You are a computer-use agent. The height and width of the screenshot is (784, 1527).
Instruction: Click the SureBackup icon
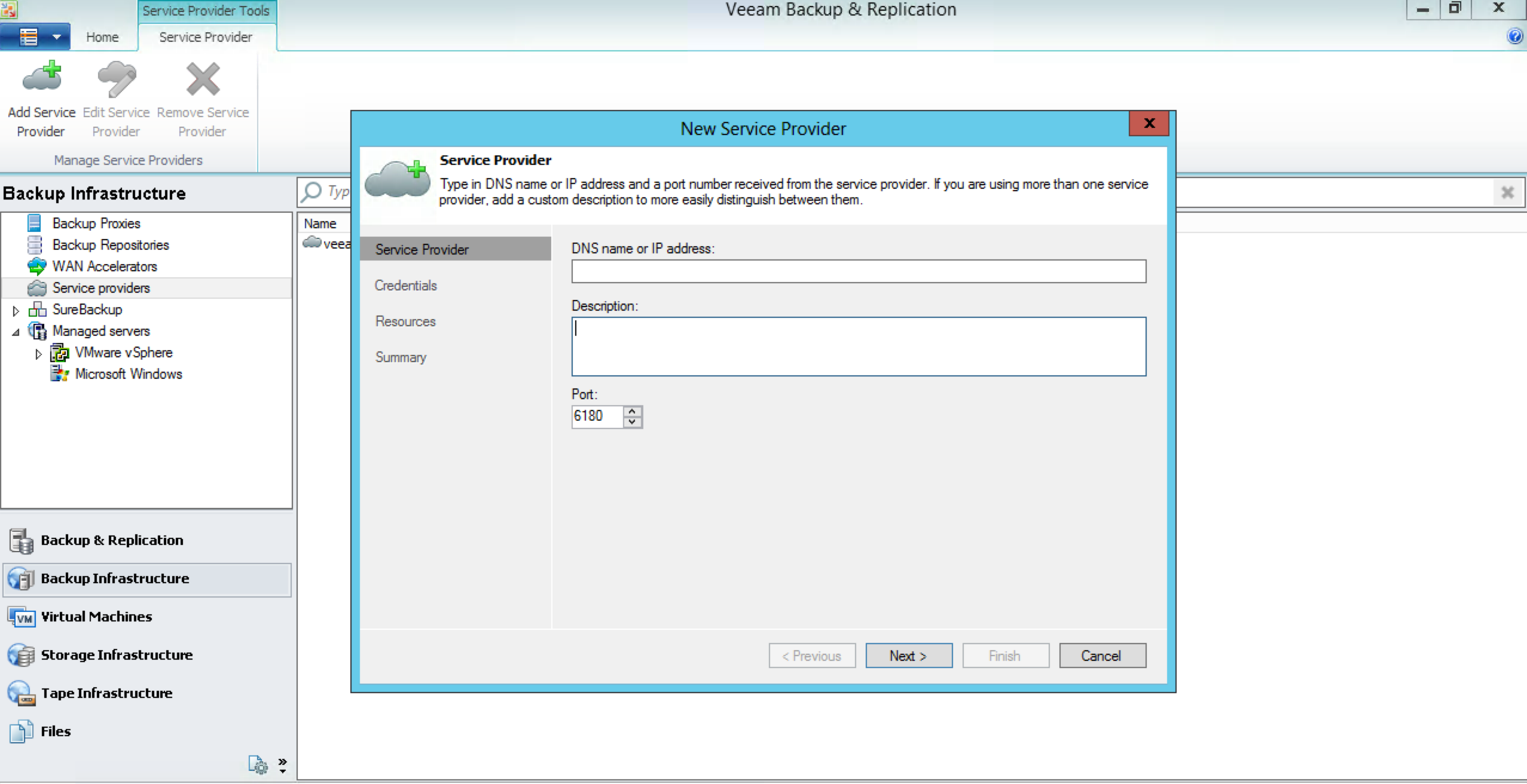(37, 310)
